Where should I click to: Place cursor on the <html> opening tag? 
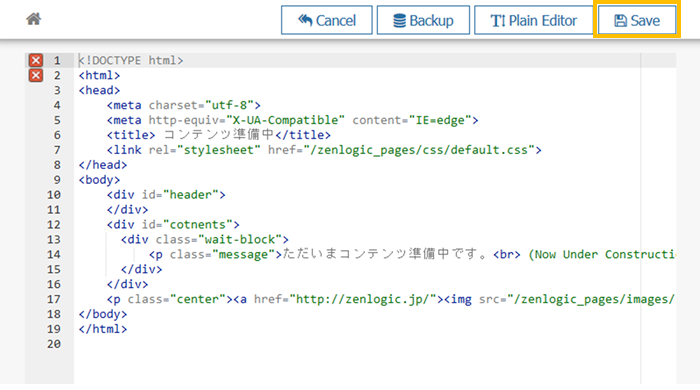tap(99, 75)
